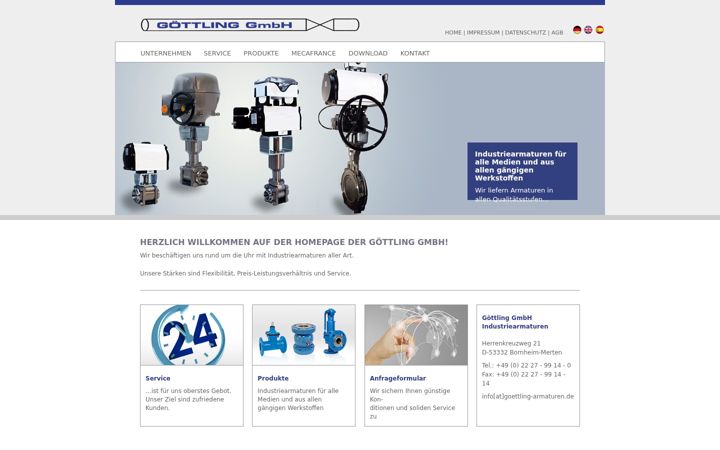Click the blue valves Produkte image
Image resolution: width=720 pixels, height=450 pixels.
click(304, 335)
